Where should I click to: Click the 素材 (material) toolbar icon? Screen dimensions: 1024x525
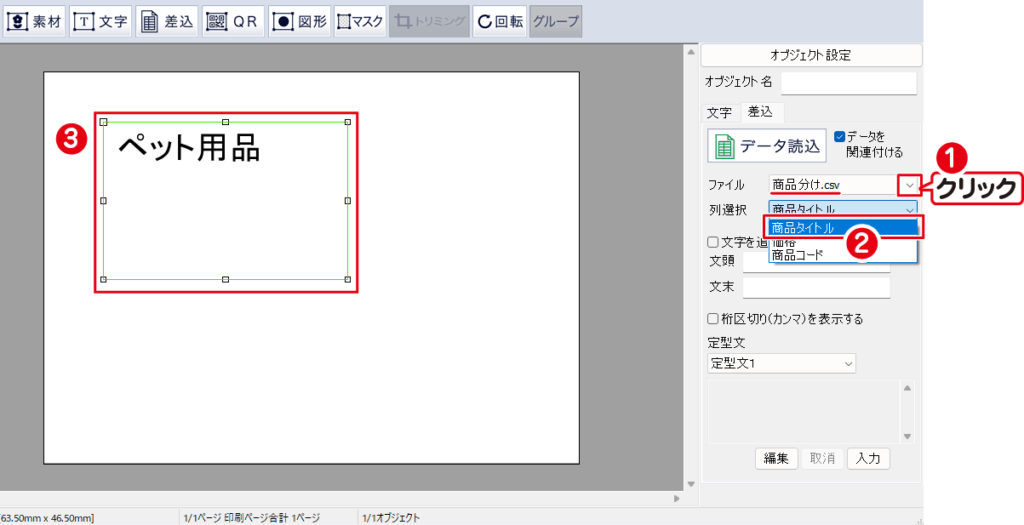[34, 21]
